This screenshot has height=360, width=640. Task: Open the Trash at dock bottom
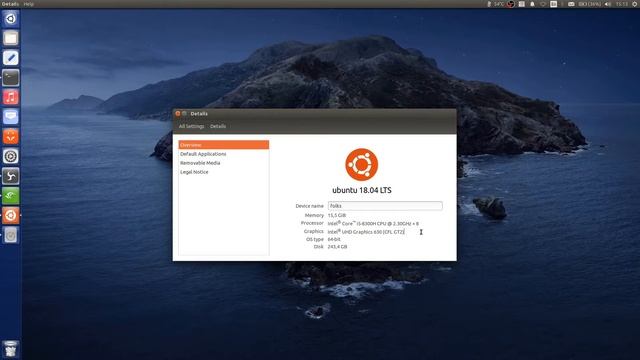(x=11, y=349)
